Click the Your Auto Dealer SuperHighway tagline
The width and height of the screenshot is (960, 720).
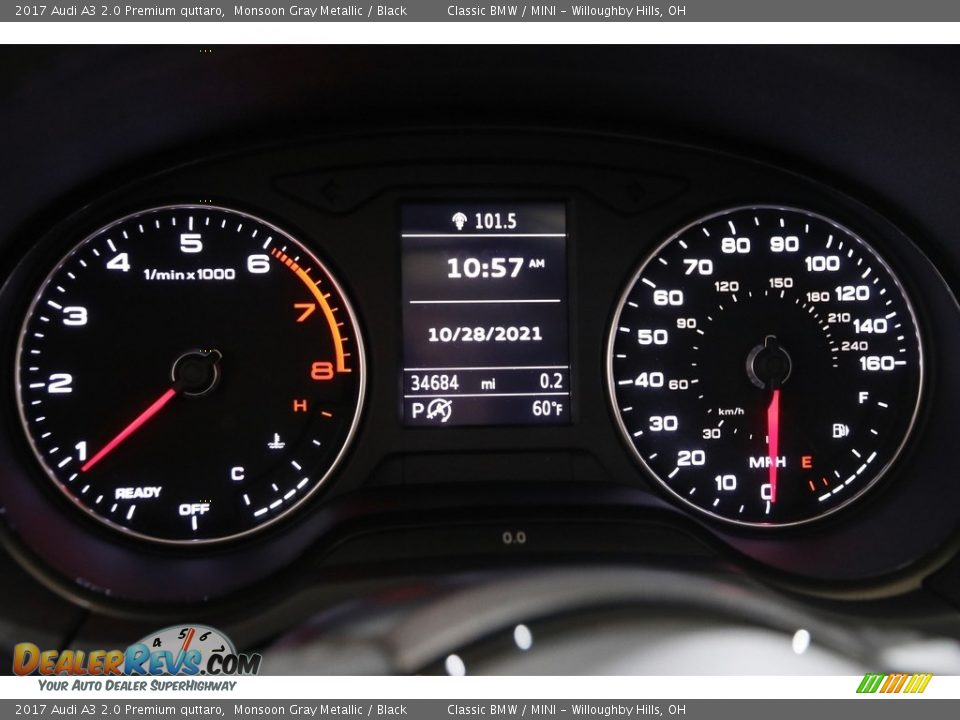(137, 685)
